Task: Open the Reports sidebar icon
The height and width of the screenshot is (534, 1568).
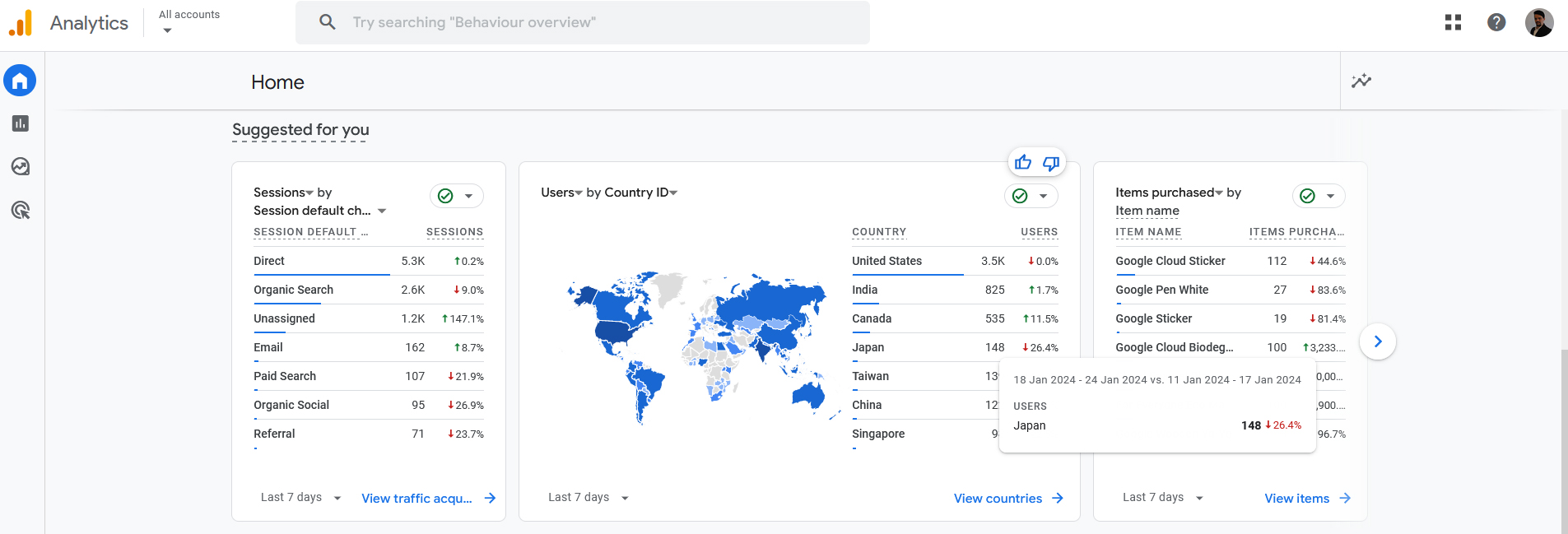Action: (20, 123)
